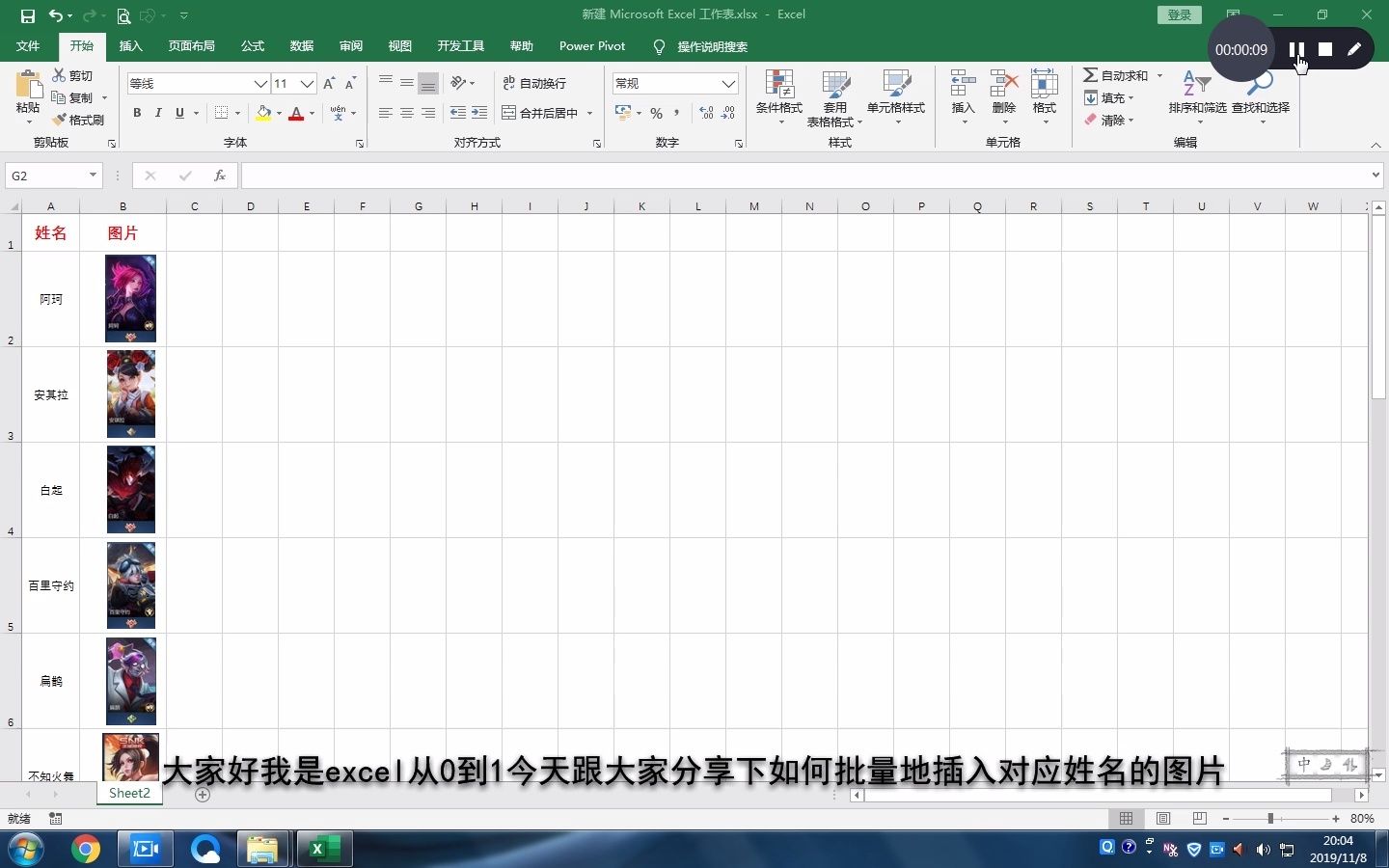Apply percent style to the cell

coord(656,113)
